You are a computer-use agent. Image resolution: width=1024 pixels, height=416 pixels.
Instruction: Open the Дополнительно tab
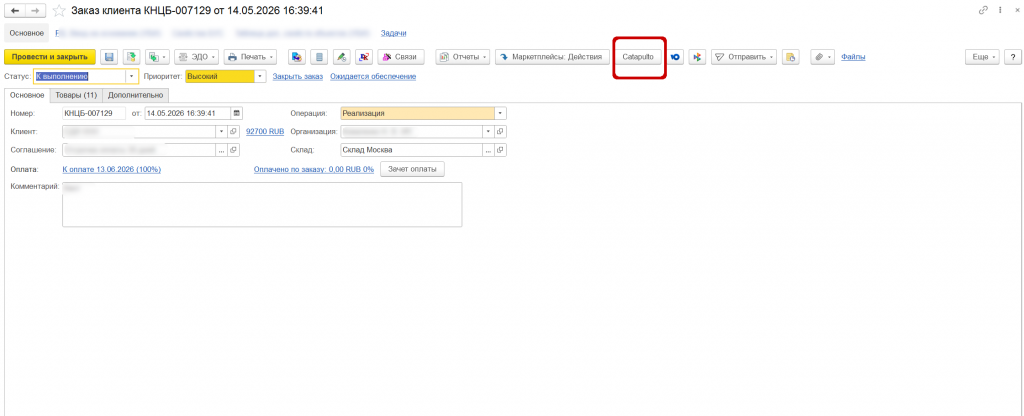tap(136, 95)
